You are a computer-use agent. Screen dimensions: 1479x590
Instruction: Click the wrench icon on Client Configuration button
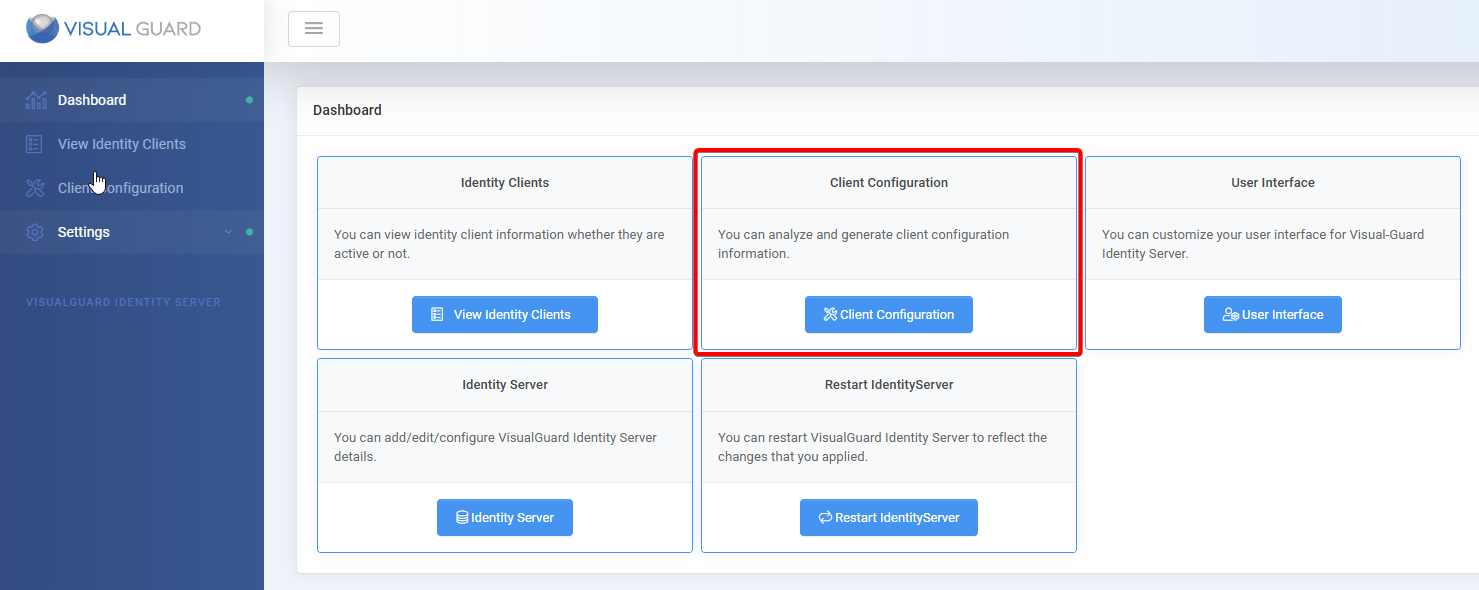point(829,314)
